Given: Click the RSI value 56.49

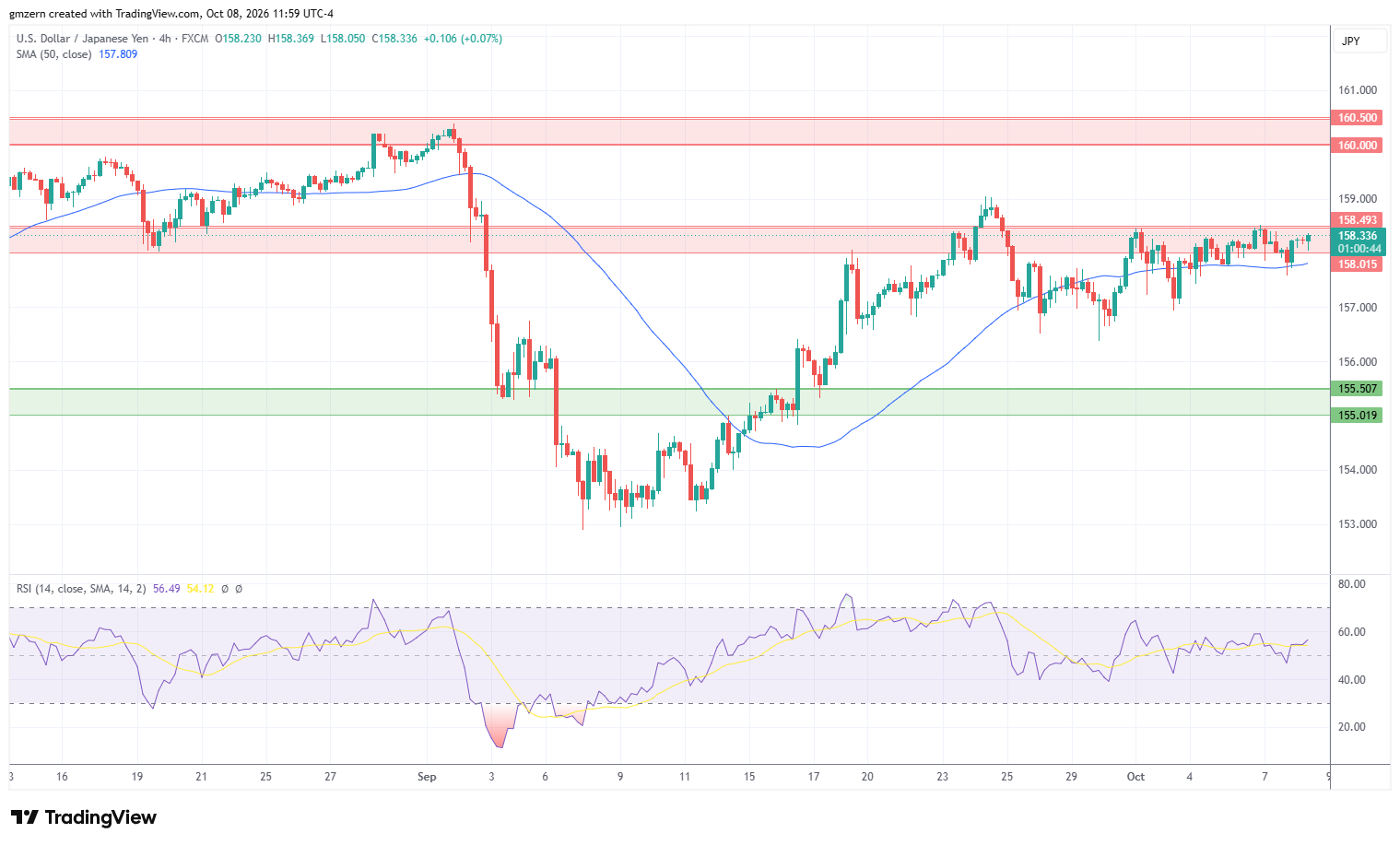Looking at the screenshot, I should [x=166, y=589].
